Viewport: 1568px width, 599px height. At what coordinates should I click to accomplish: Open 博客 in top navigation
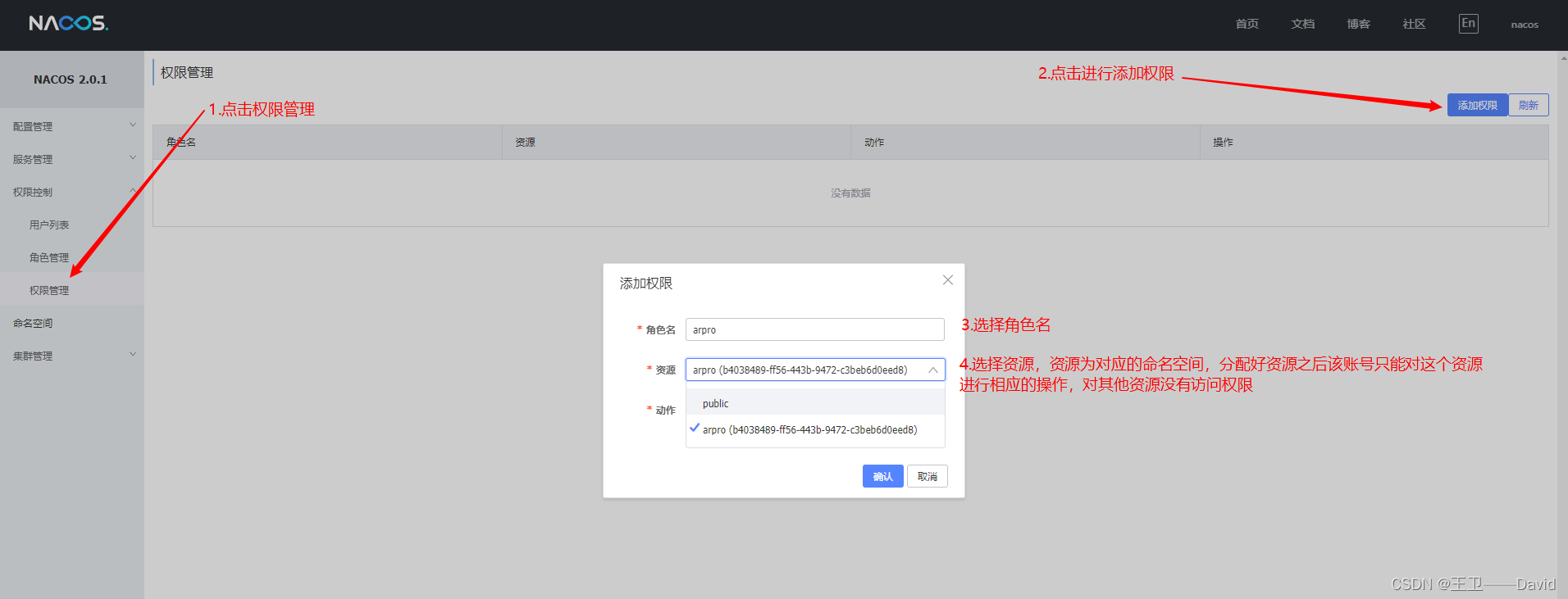(x=1358, y=24)
